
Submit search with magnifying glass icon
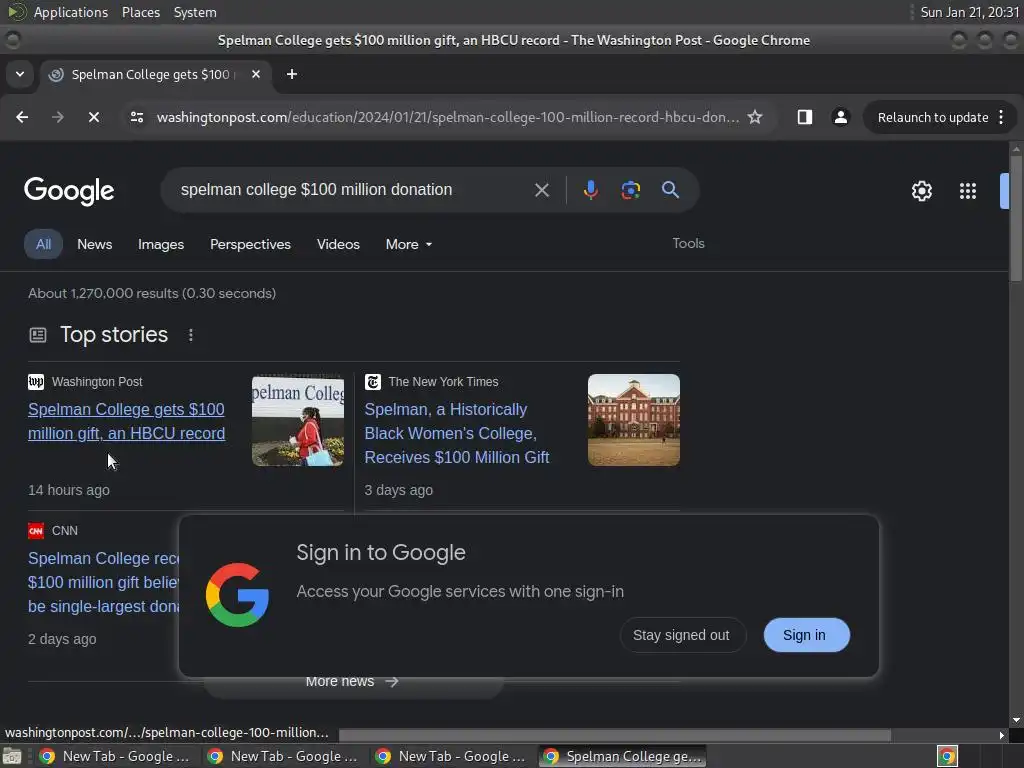670,190
